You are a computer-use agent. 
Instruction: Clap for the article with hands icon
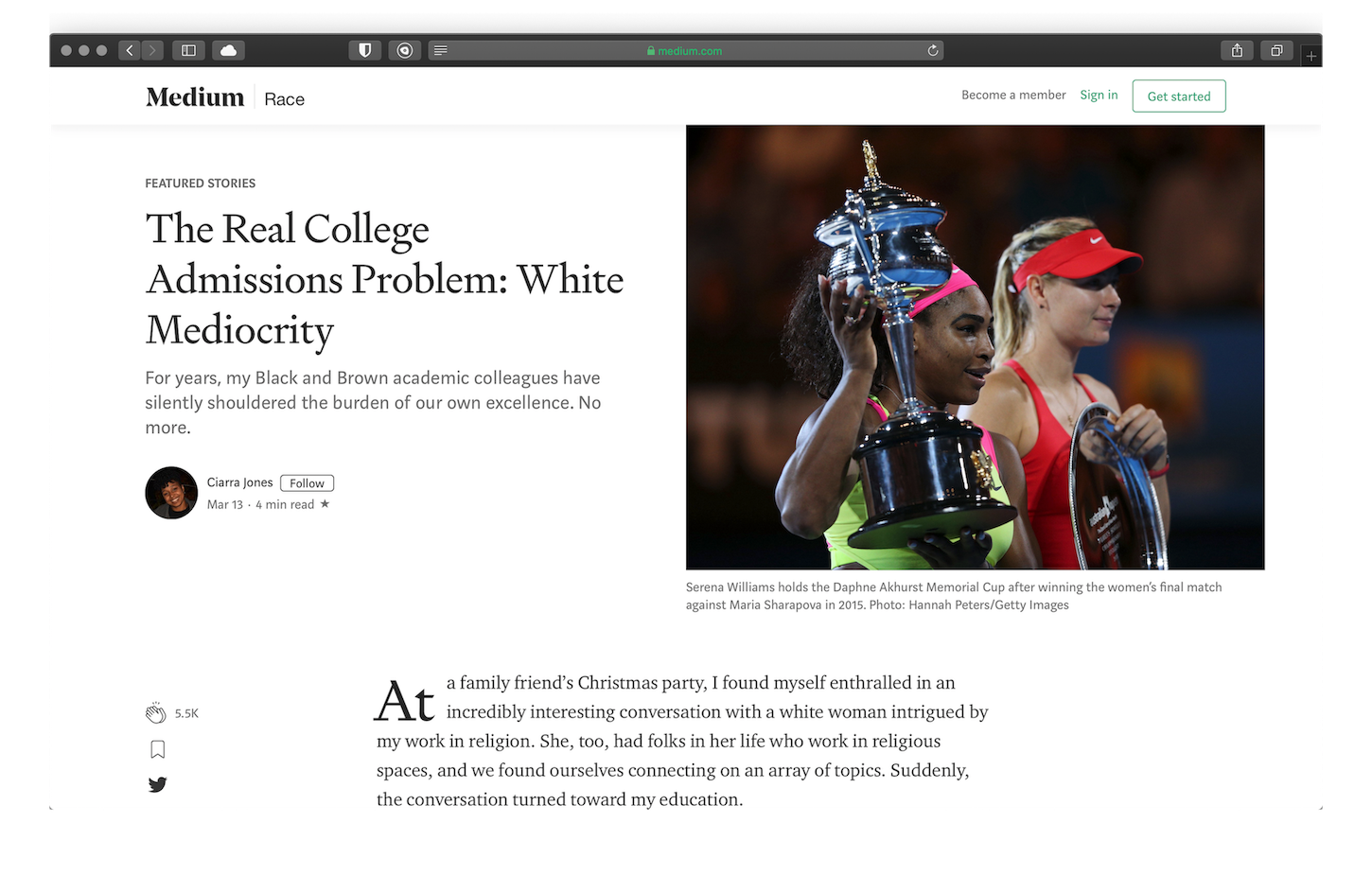click(155, 713)
